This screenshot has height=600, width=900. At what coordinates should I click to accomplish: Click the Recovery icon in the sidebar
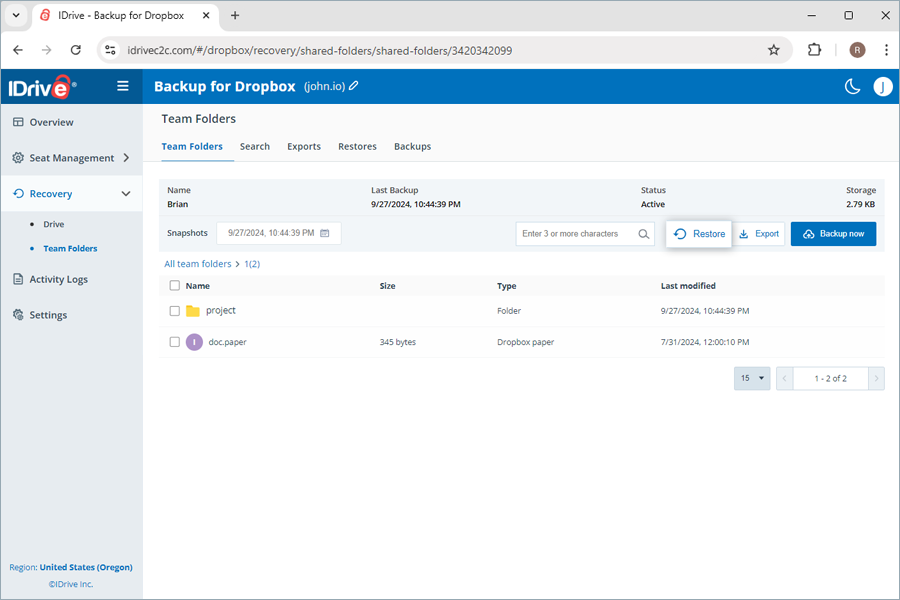point(17,193)
